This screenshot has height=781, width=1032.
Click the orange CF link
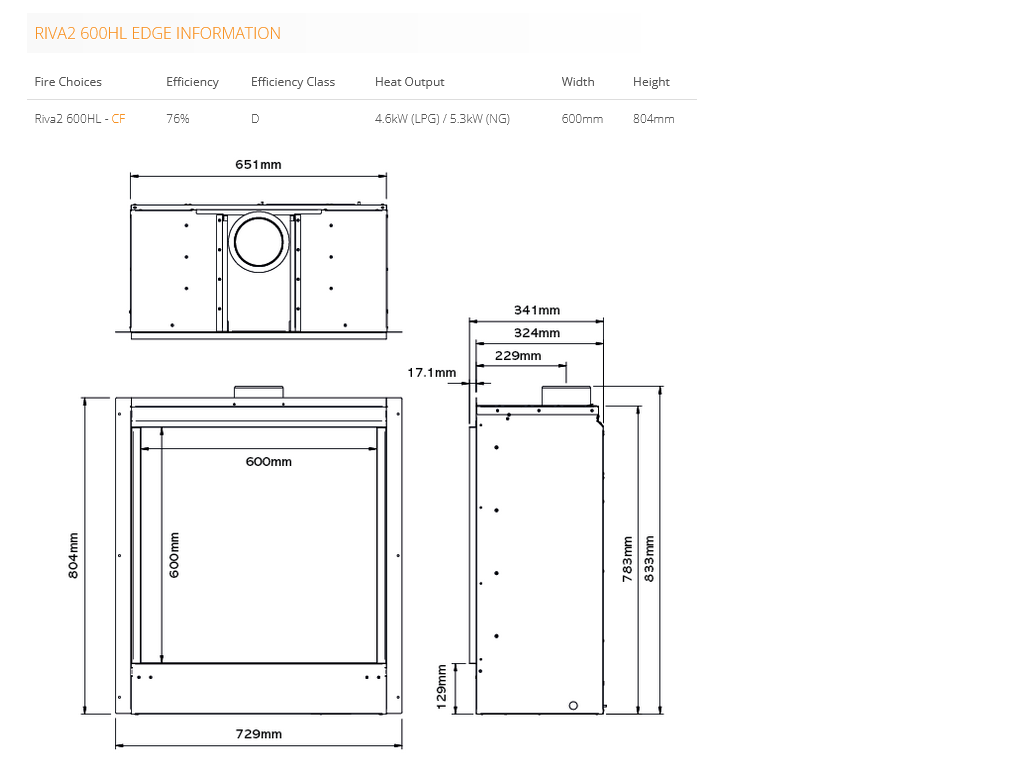click(118, 119)
